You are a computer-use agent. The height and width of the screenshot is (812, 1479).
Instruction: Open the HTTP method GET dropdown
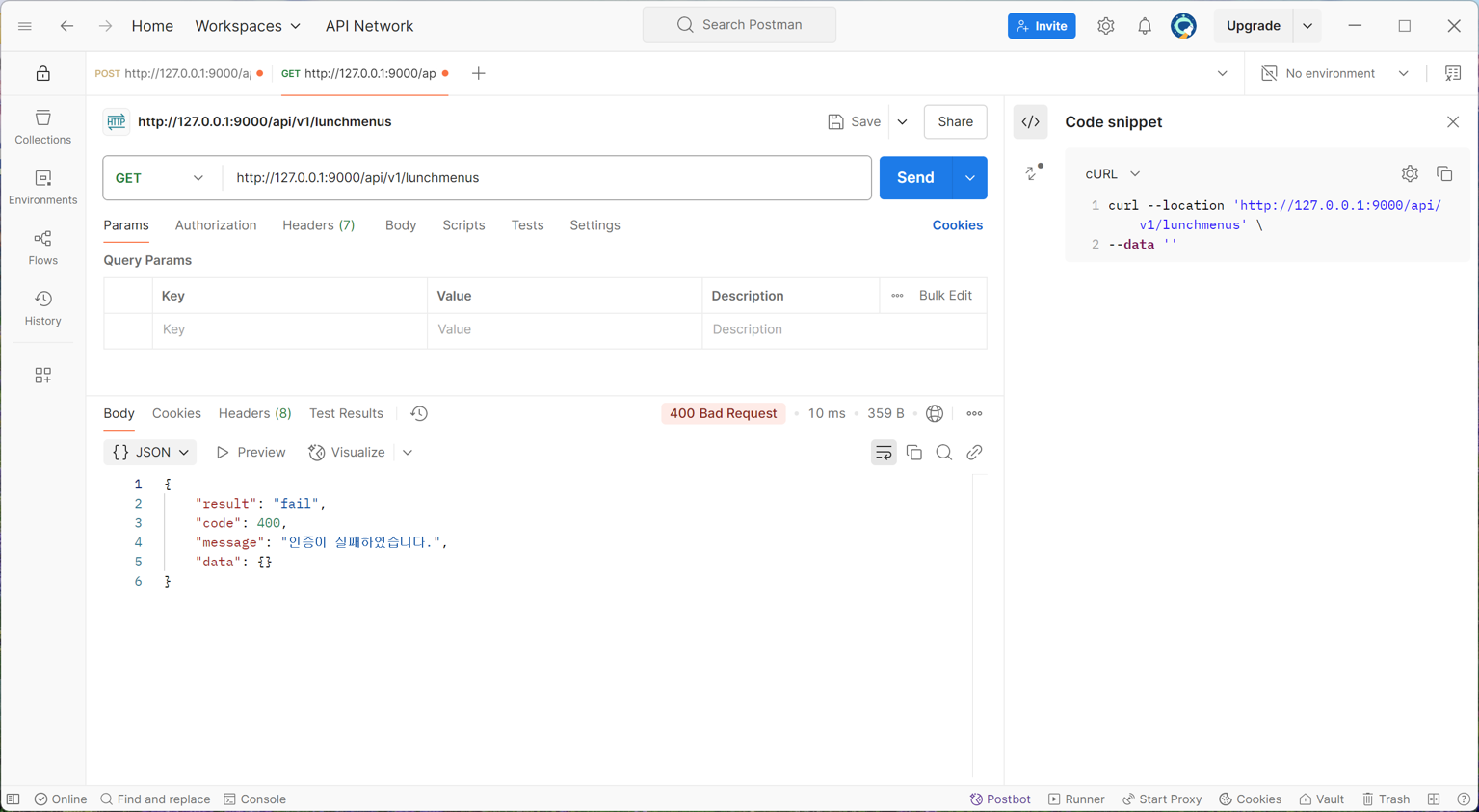coord(160,178)
